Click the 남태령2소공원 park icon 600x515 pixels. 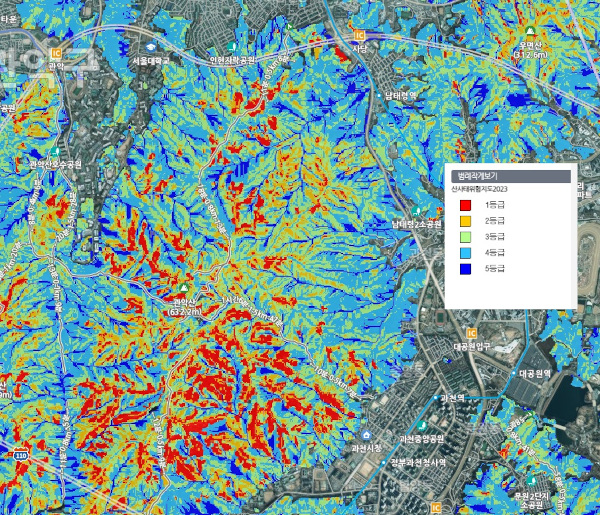pyautogui.click(x=416, y=210)
